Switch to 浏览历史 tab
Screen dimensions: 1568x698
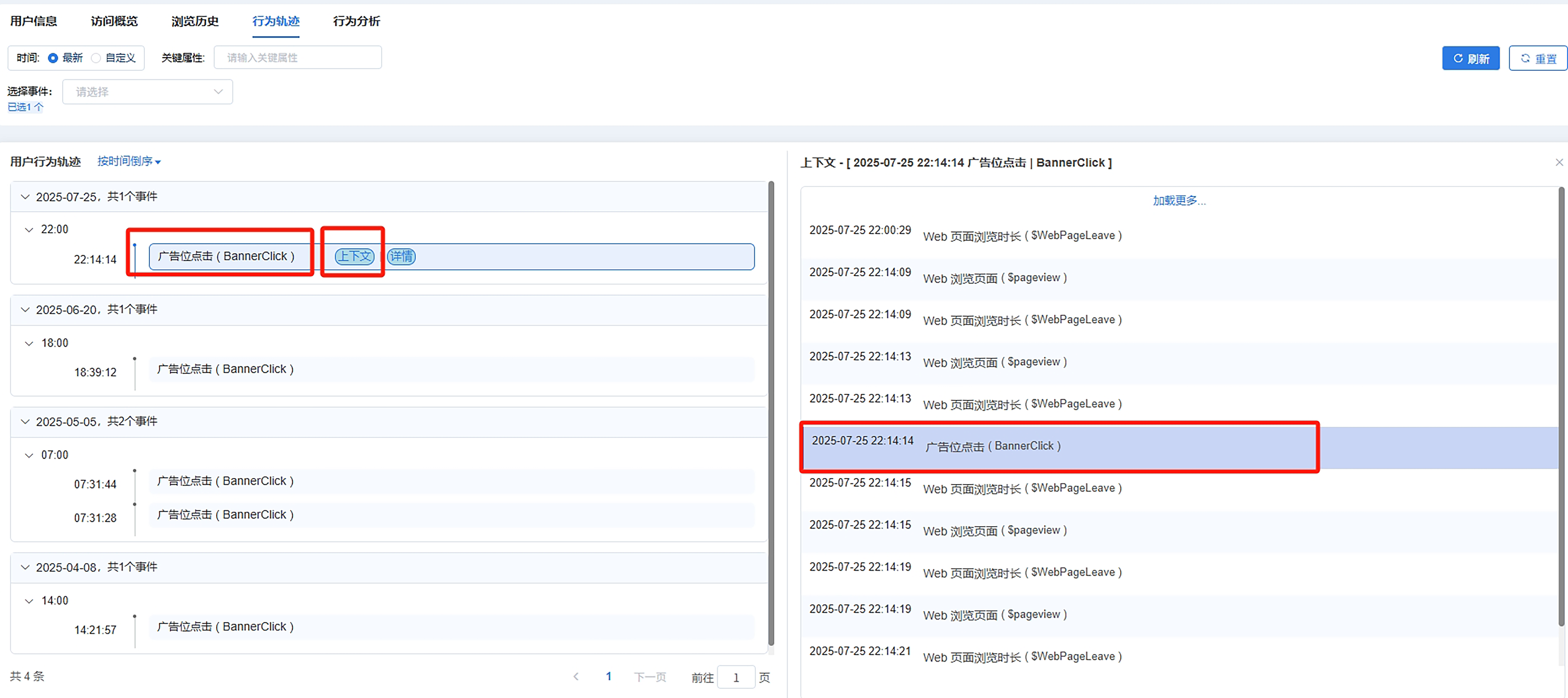tap(195, 21)
